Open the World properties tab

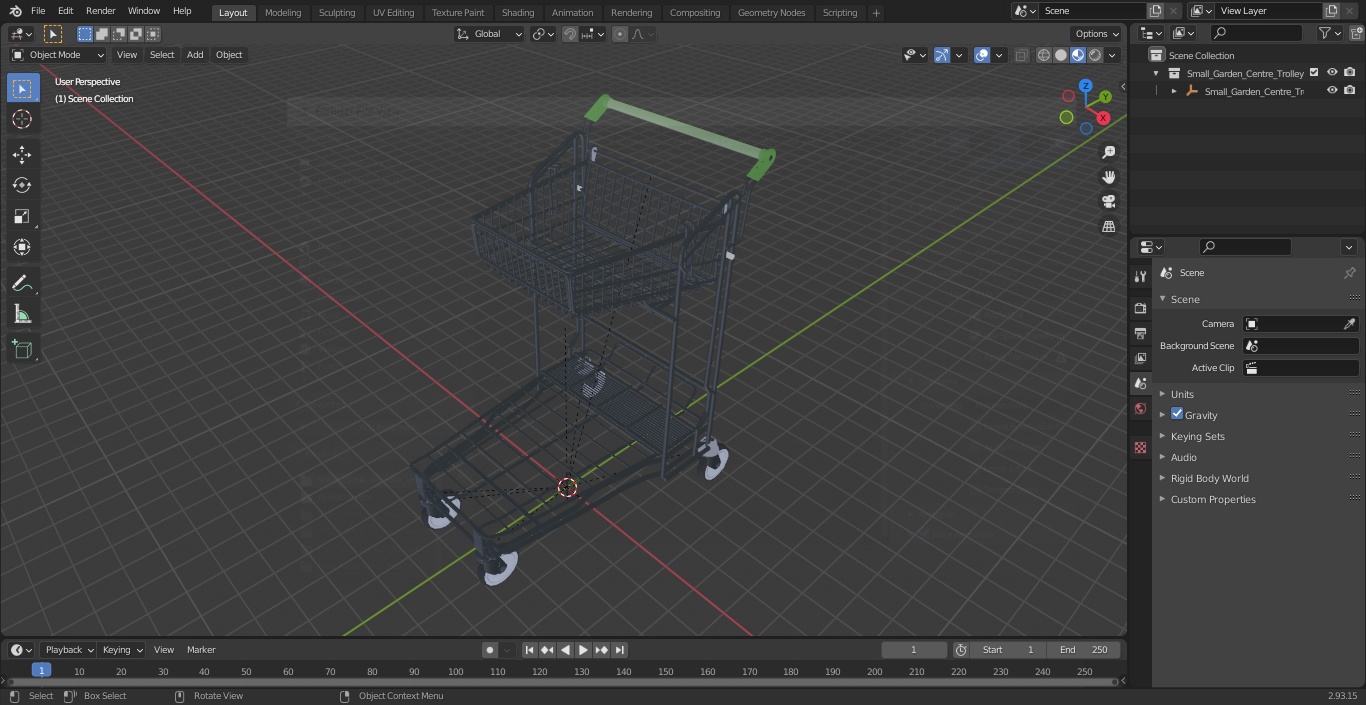[x=1140, y=408]
